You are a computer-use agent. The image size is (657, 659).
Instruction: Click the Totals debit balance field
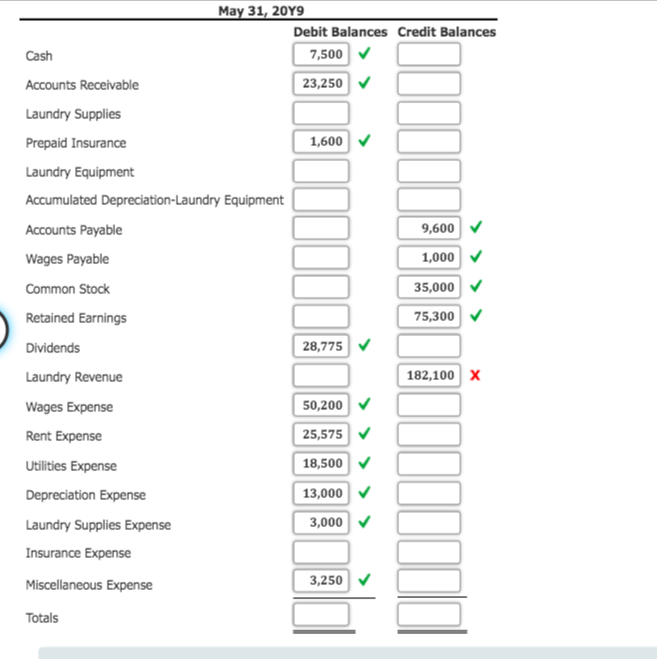(321, 614)
